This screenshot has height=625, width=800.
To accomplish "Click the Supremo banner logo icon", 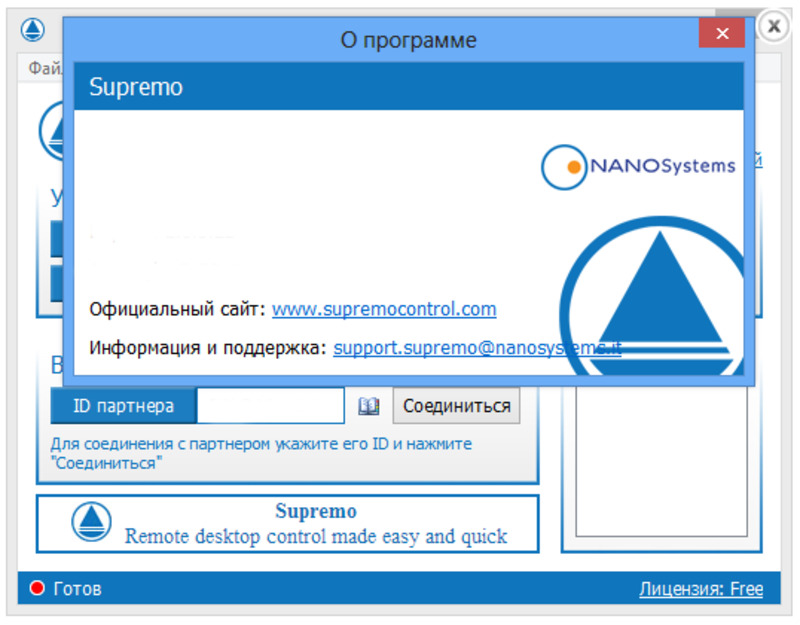I will click(91, 522).
